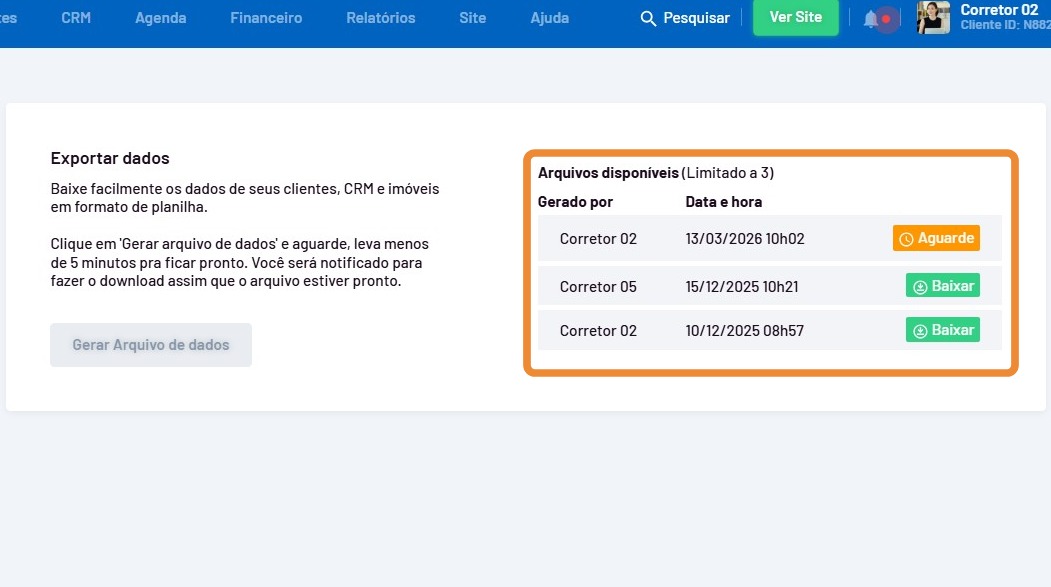Select the Relatórios menu item
1051x587 pixels.
pyautogui.click(x=380, y=18)
